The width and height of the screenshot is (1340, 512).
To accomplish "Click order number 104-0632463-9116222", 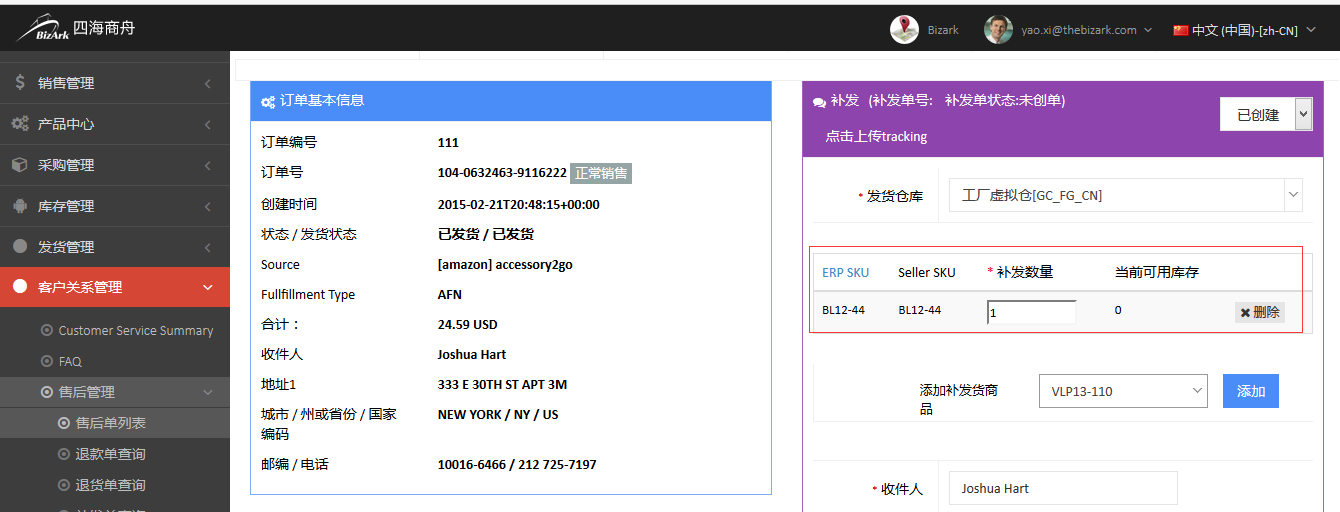I will 502,173.
